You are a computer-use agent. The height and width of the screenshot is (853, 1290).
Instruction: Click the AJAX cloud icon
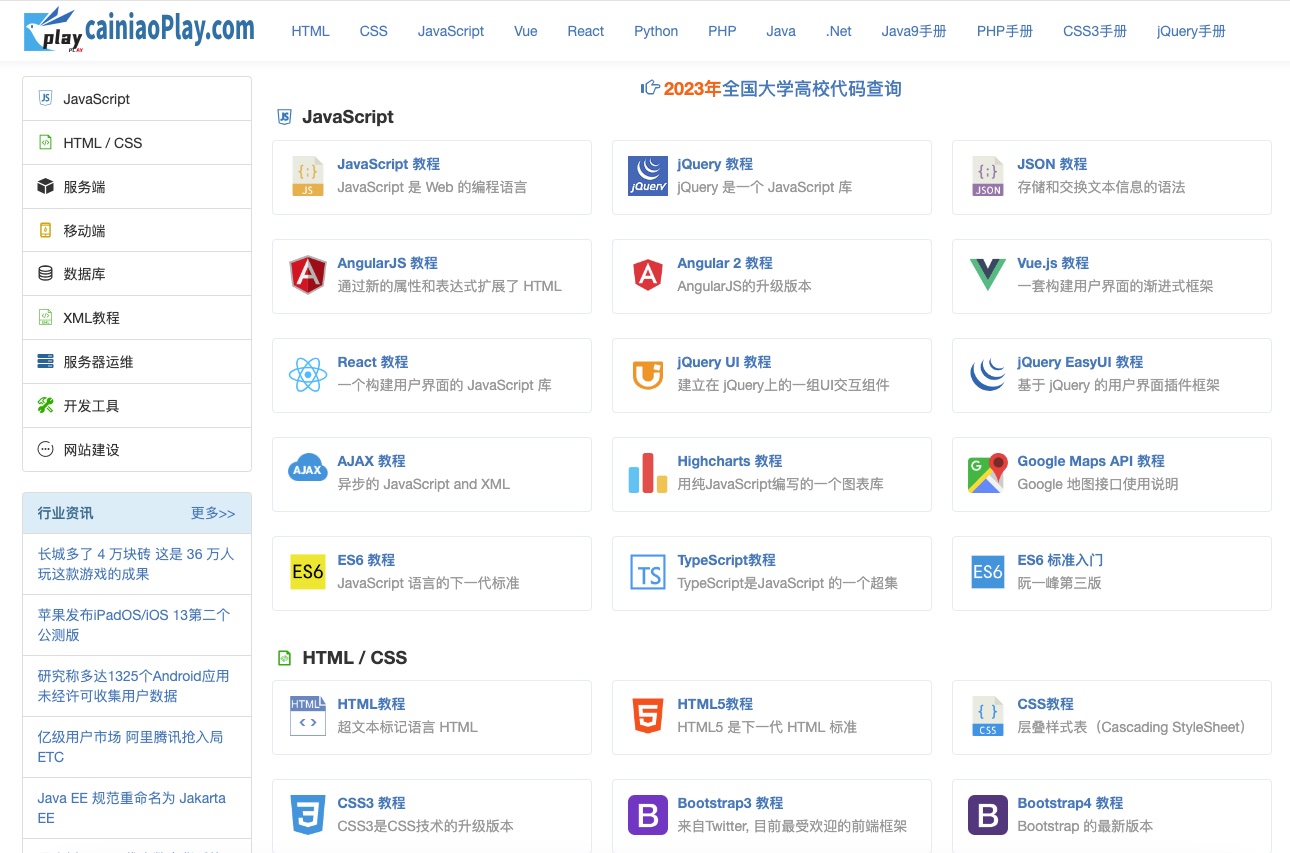click(x=308, y=469)
